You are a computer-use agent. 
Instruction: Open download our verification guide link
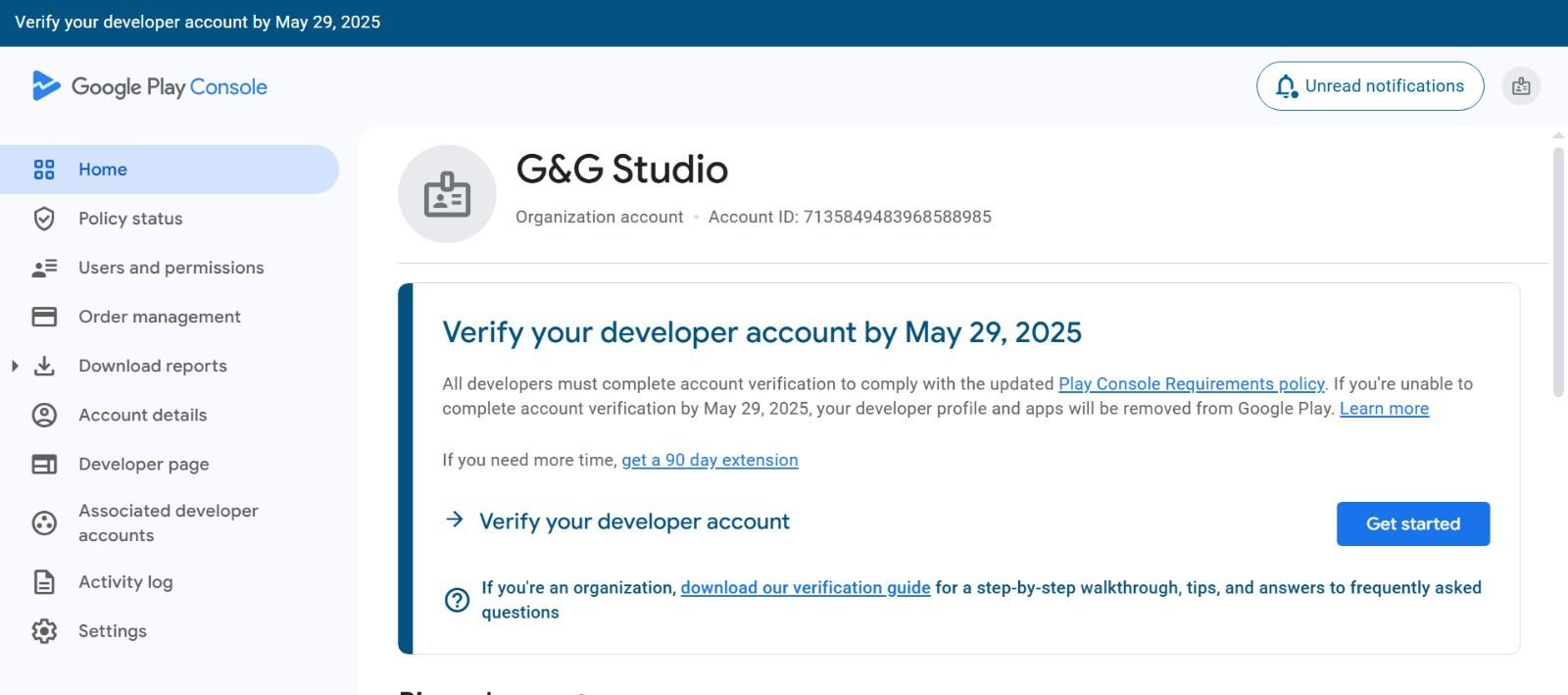coord(806,587)
